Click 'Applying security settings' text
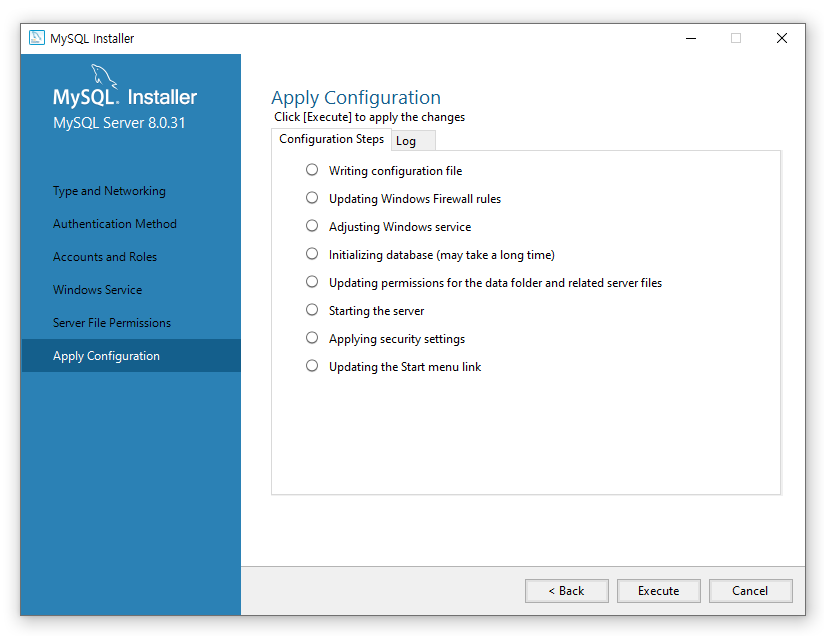 397,339
